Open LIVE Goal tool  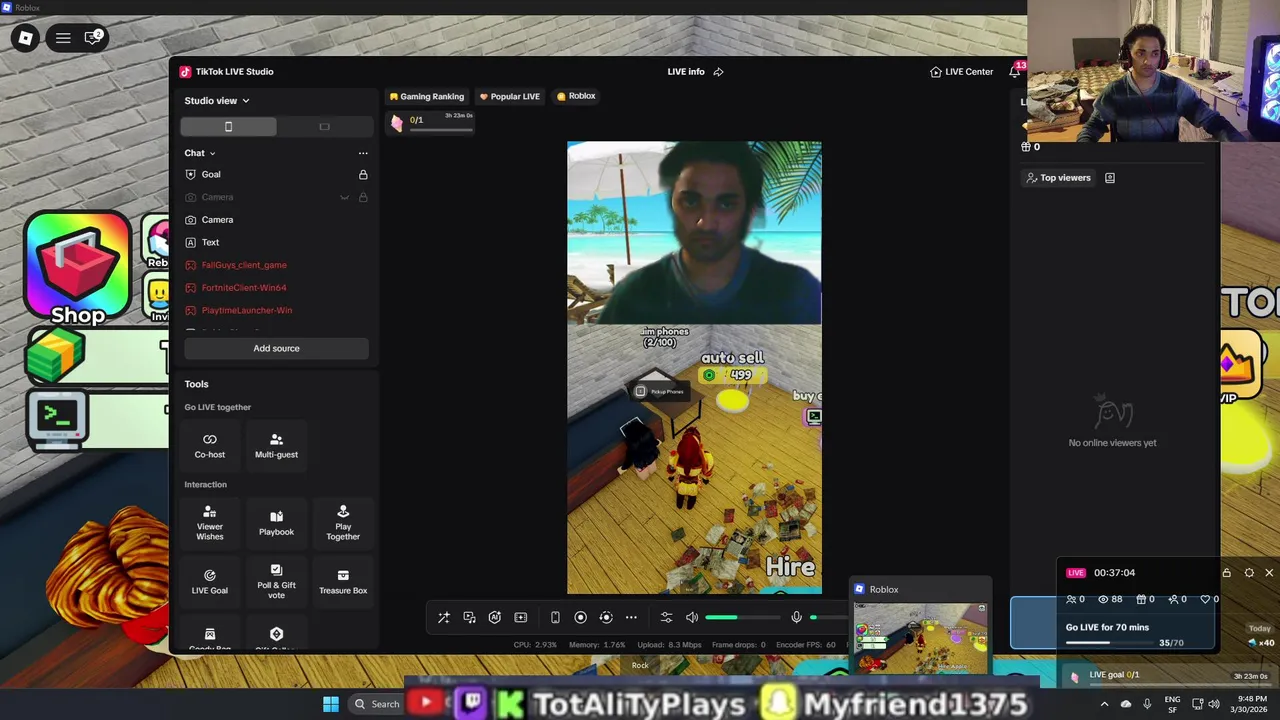(x=210, y=582)
